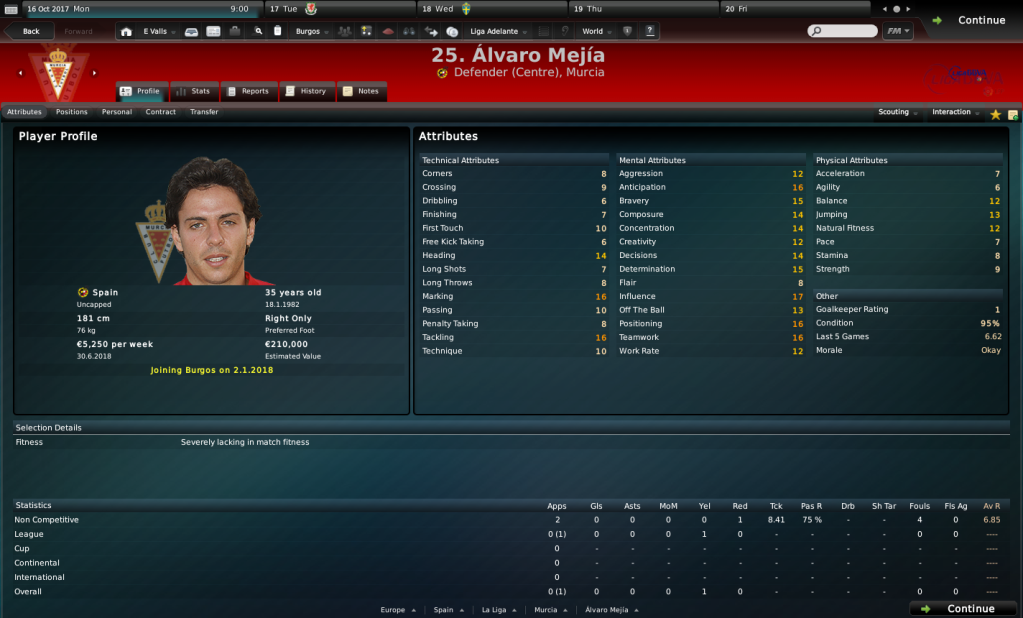This screenshot has height=618, width=1023.
Task: Open the help question mark icon
Action: click(650, 31)
